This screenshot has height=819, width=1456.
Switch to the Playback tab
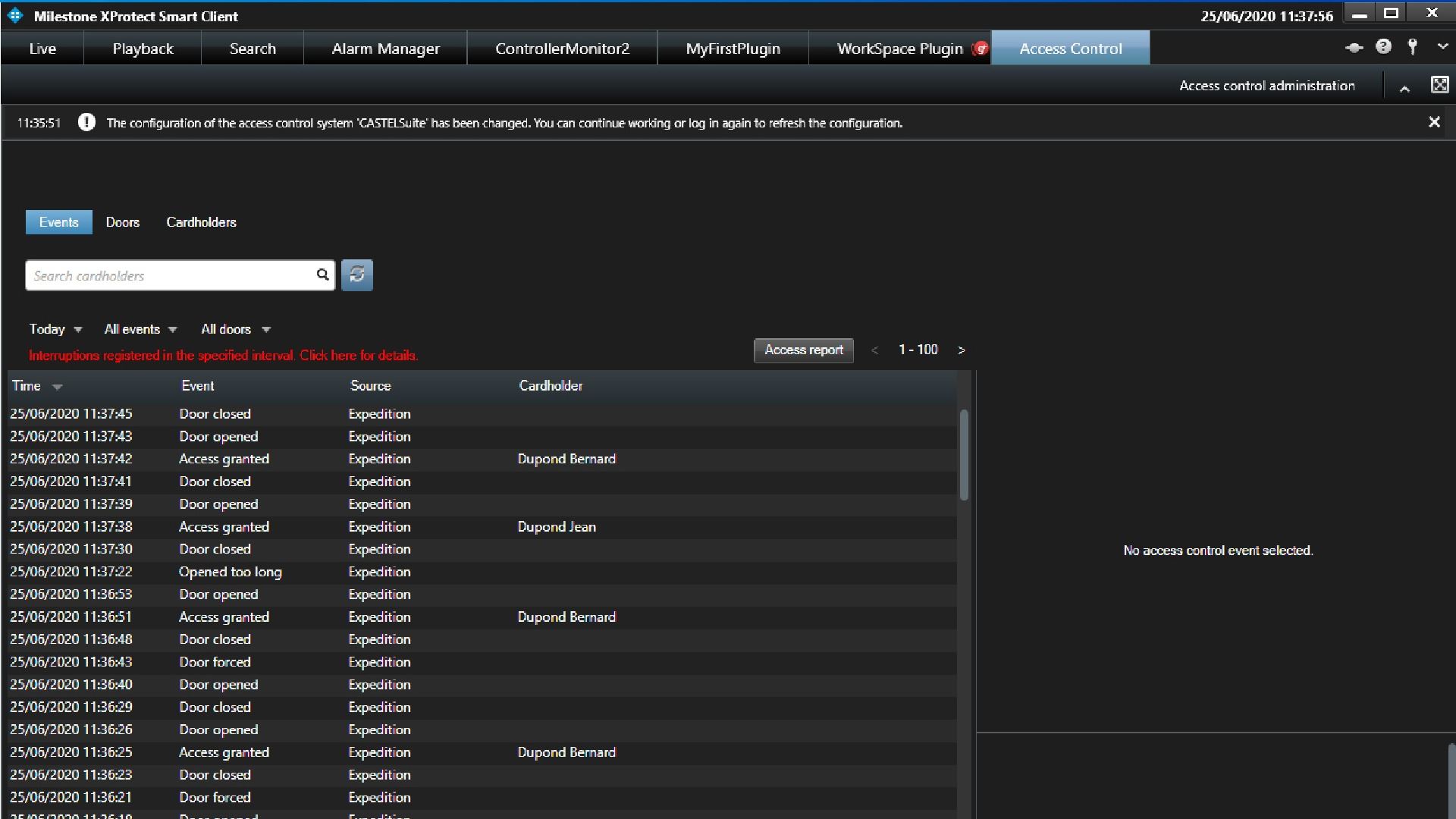pos(143,49)
